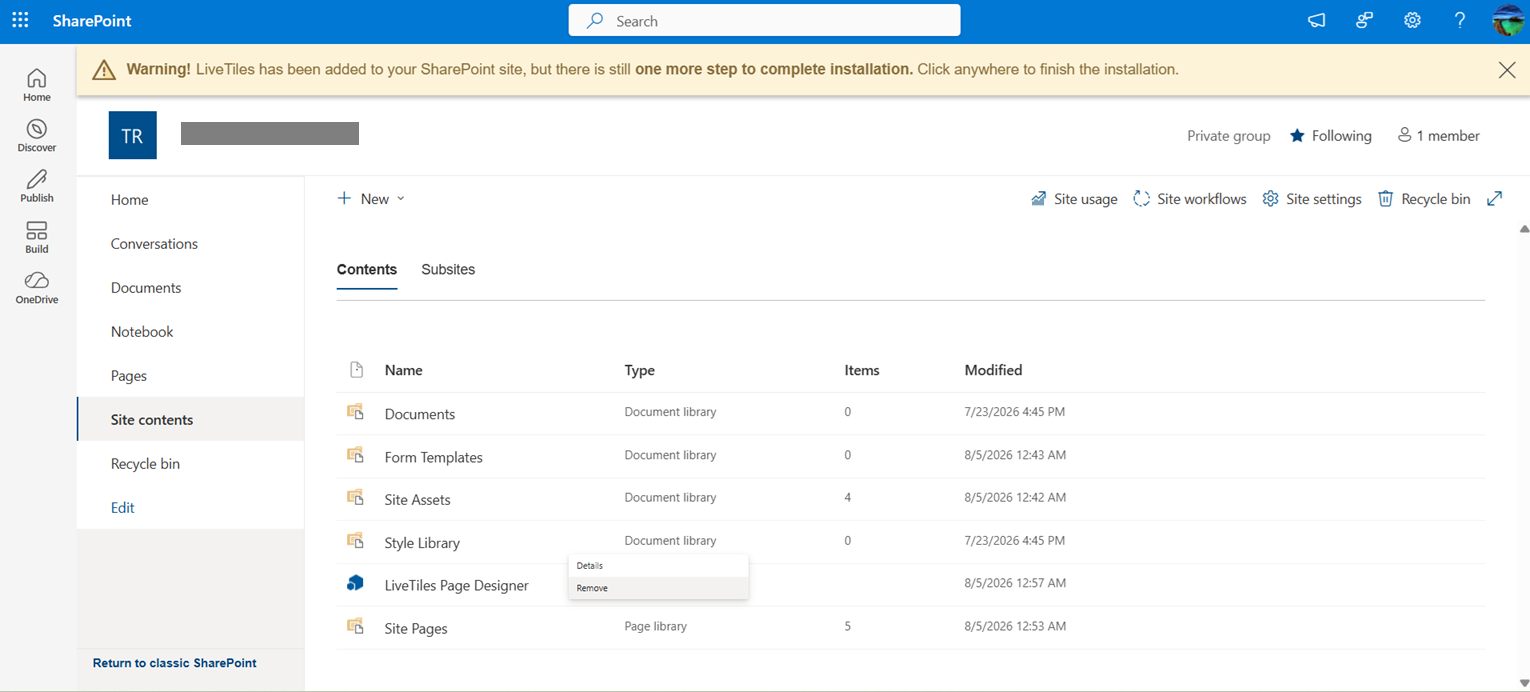Select Site contents in the site navigation

coord(190,420)
